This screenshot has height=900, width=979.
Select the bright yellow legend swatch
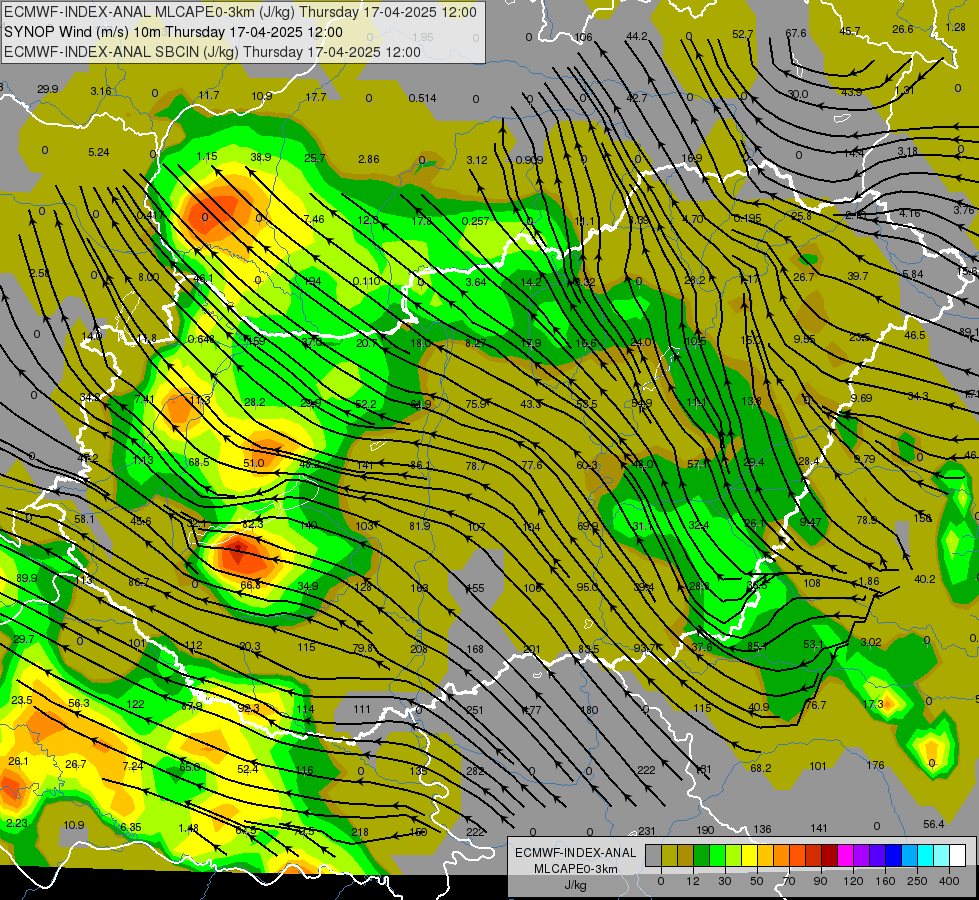pos(749,856)
